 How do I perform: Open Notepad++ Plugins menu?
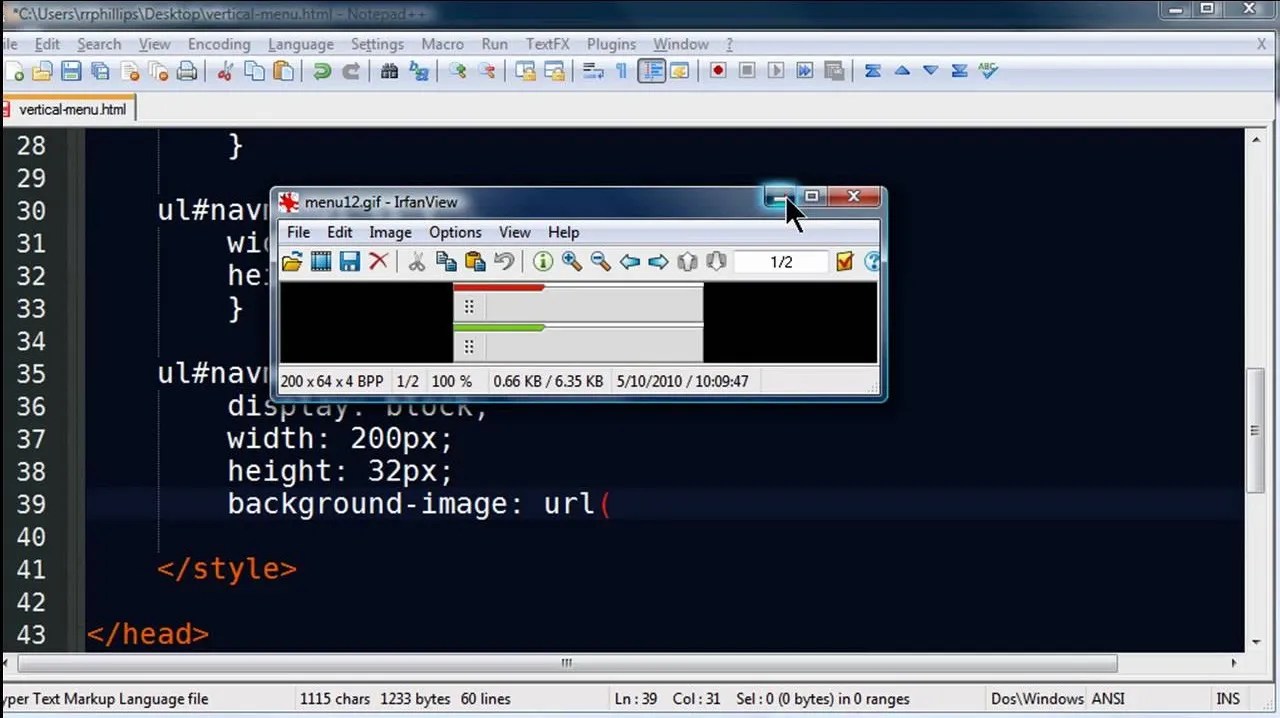(x=611, y=44)
